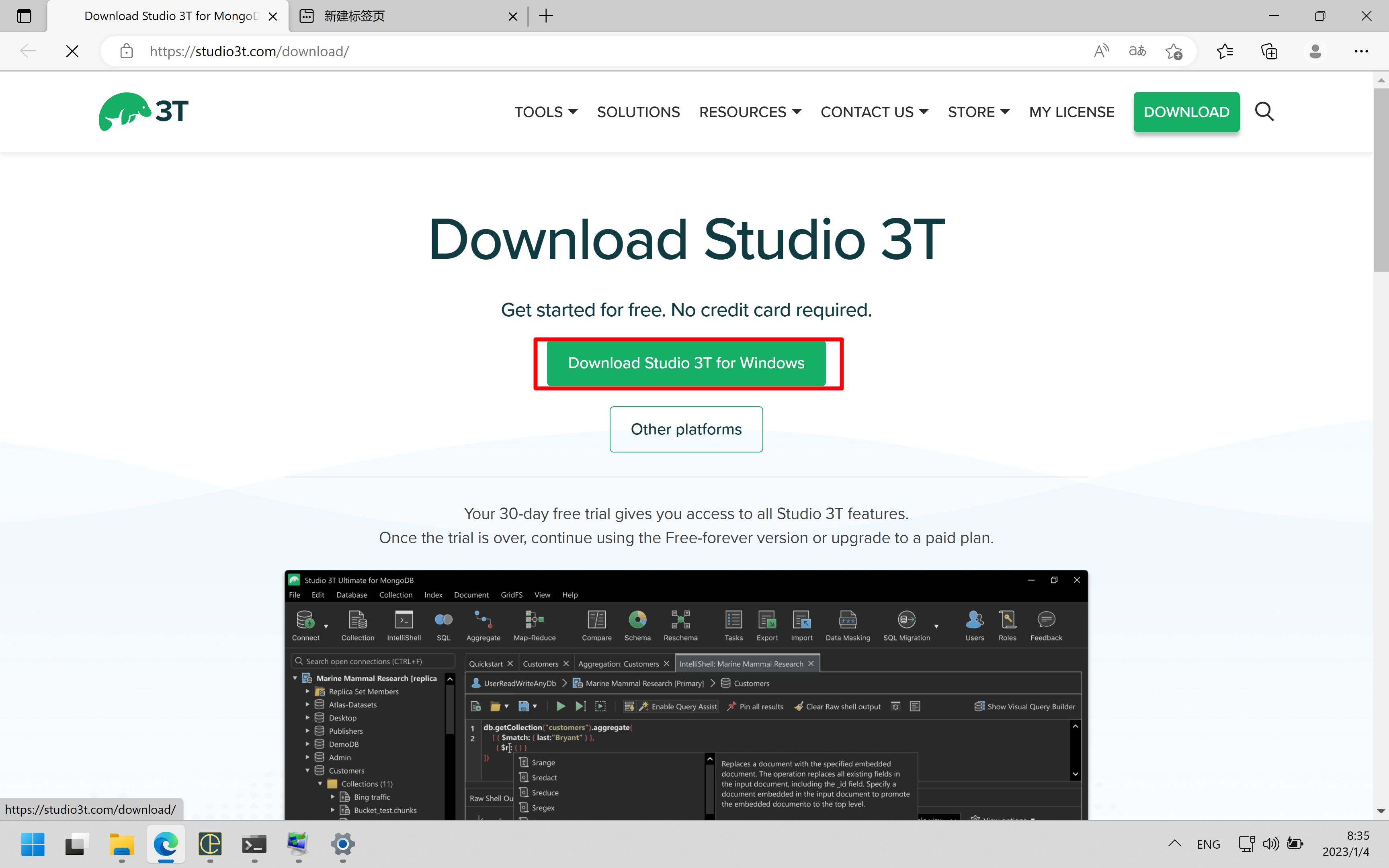
Task: Open a new tab with plus button
Action: [546, 16]
